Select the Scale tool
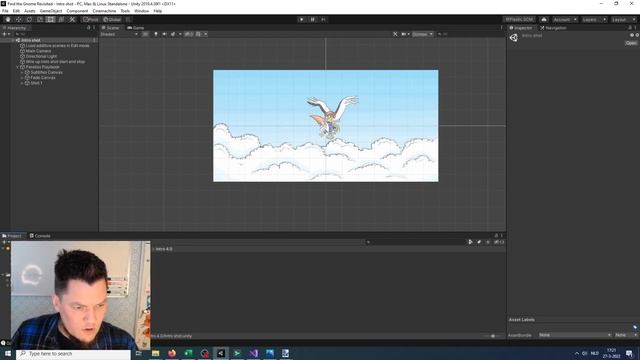The height and width of the screenshot is (360, 640). click(x=40, y=20)
